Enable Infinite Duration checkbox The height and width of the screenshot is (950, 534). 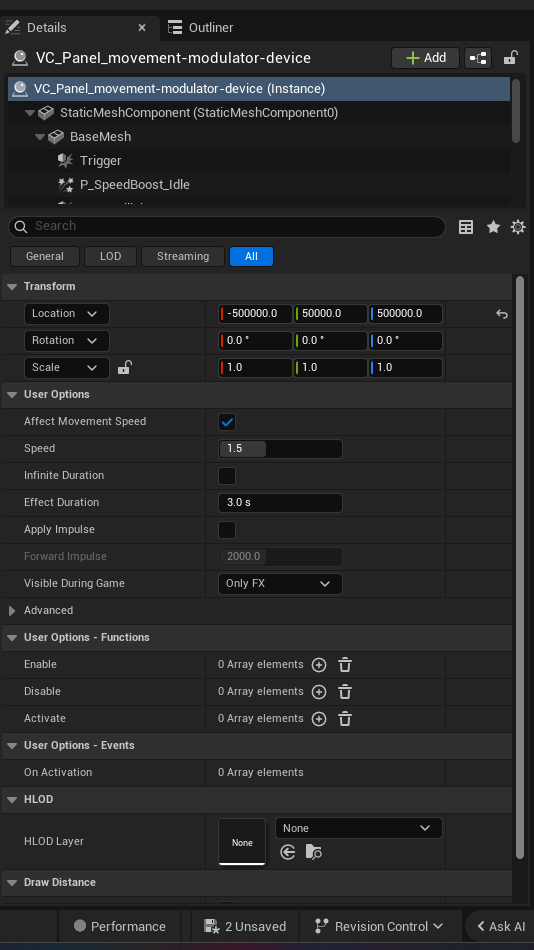click(x=227, y=476)
